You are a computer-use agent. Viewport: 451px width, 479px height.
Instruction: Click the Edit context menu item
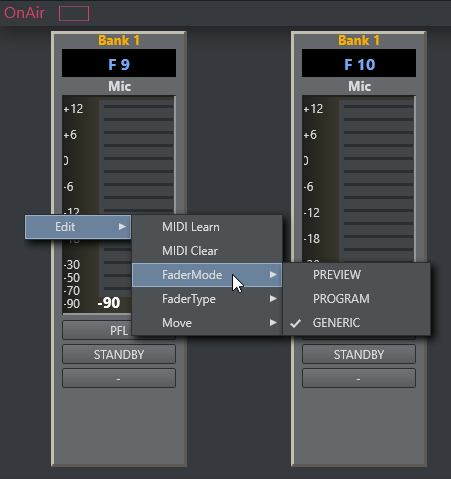[78, 227]
